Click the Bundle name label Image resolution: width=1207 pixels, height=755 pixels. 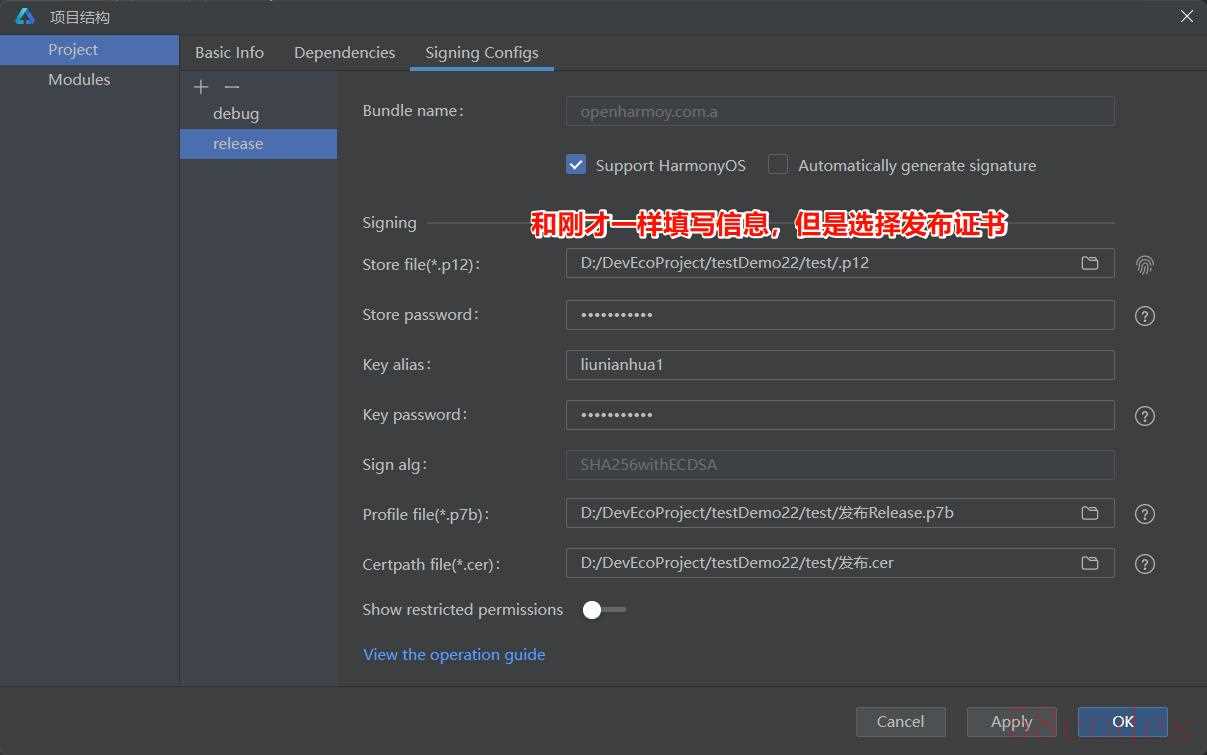pyautogui.click(x=413, y=111)
